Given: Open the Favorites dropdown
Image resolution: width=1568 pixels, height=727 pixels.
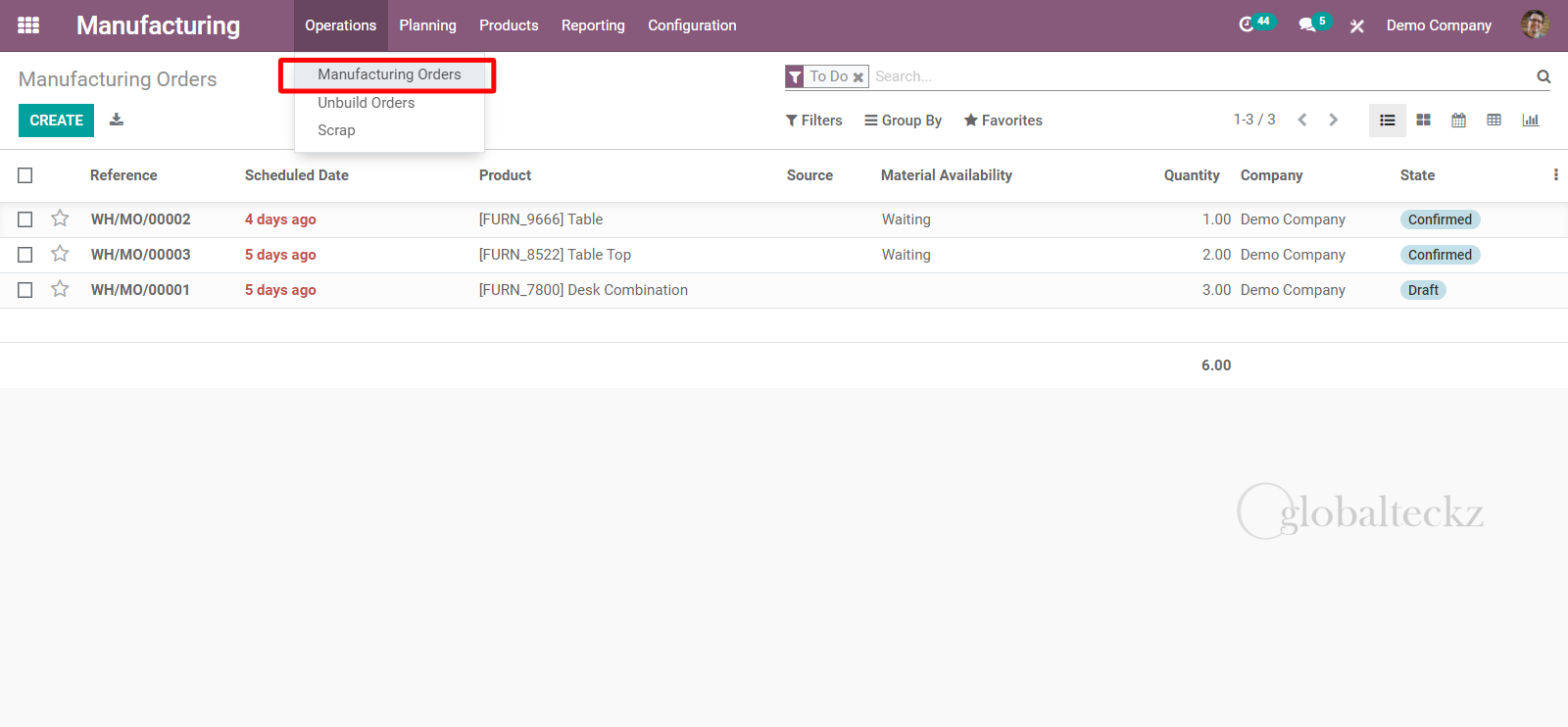Looking at the screenshot, I should pos(1003,121).
